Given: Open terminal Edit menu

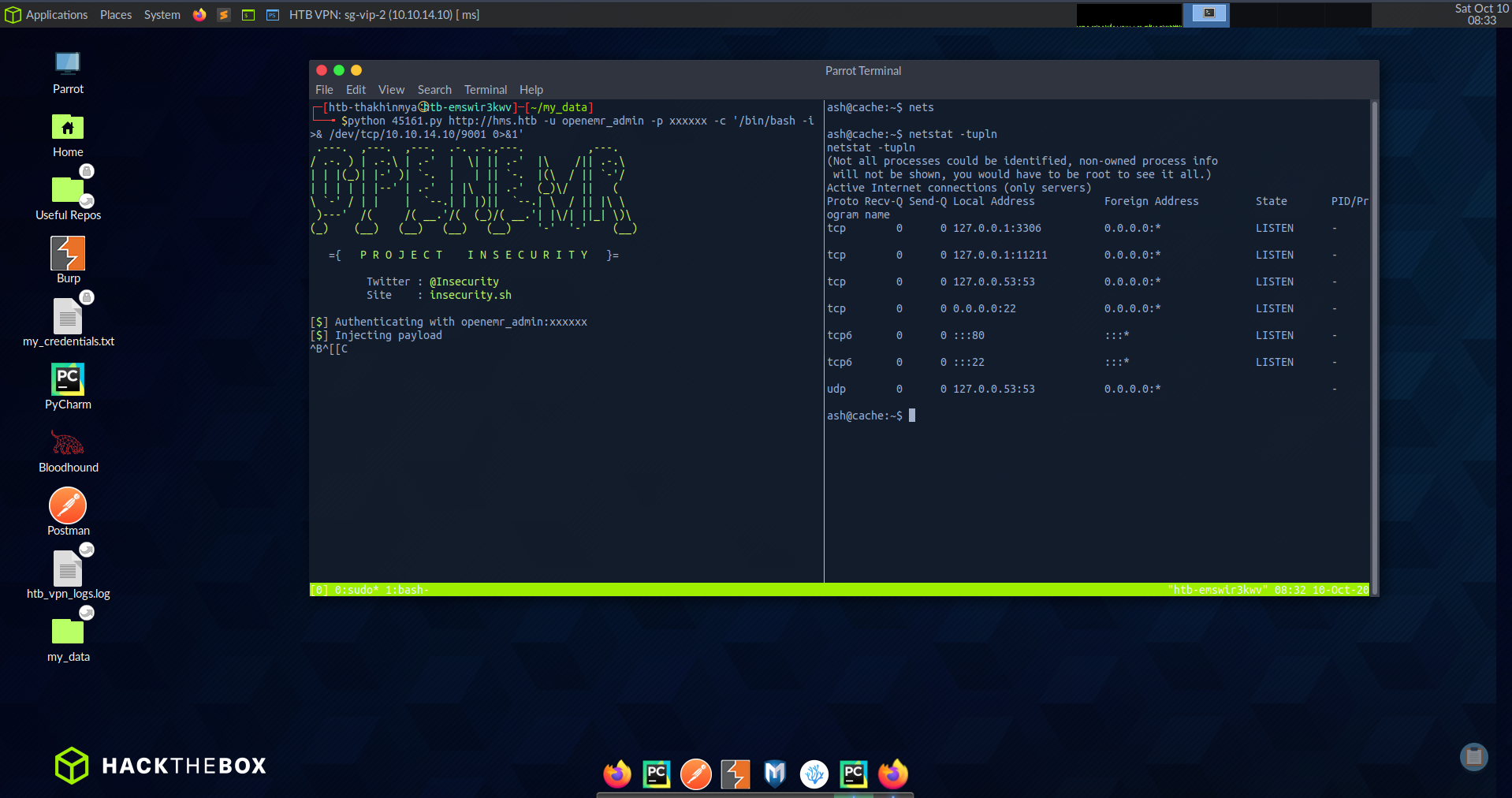Looking at the screenshot, I should tap(356, 90).
